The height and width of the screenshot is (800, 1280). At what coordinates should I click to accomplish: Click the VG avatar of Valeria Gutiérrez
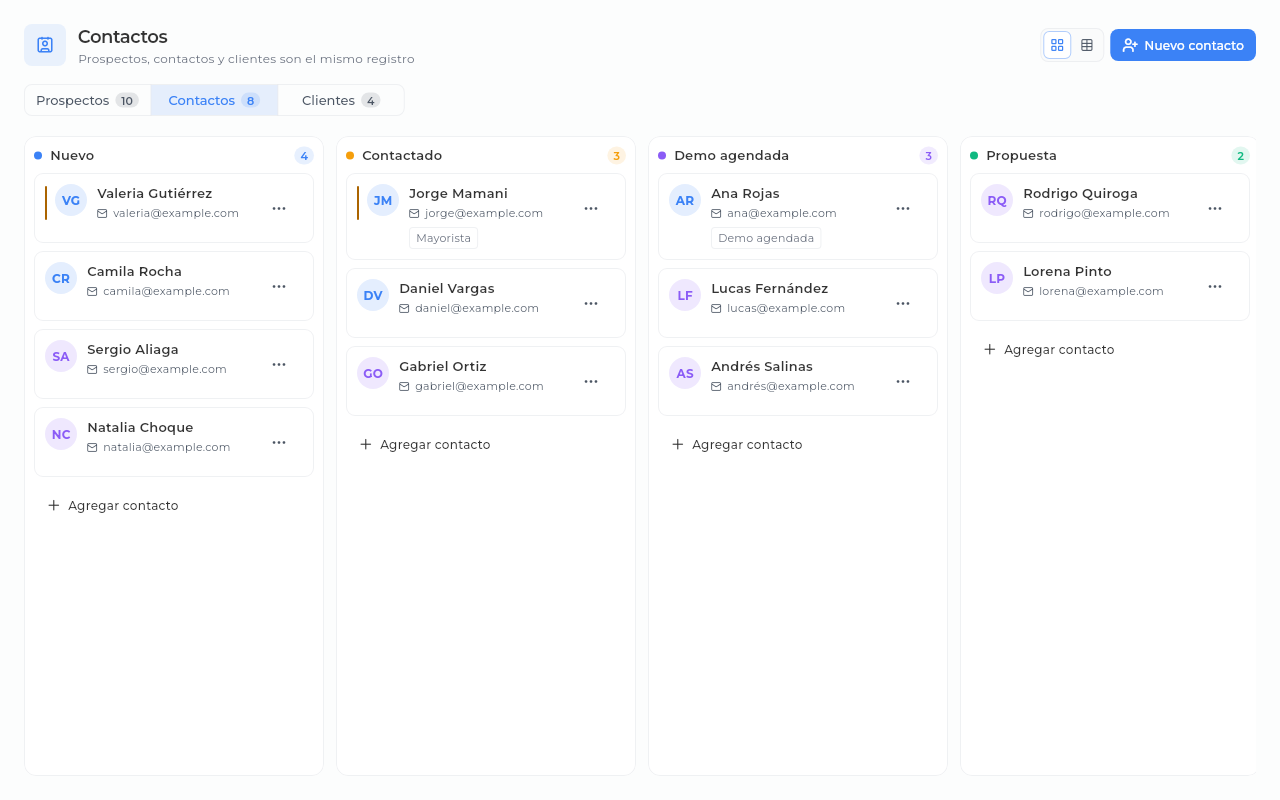tap(71, 200)
